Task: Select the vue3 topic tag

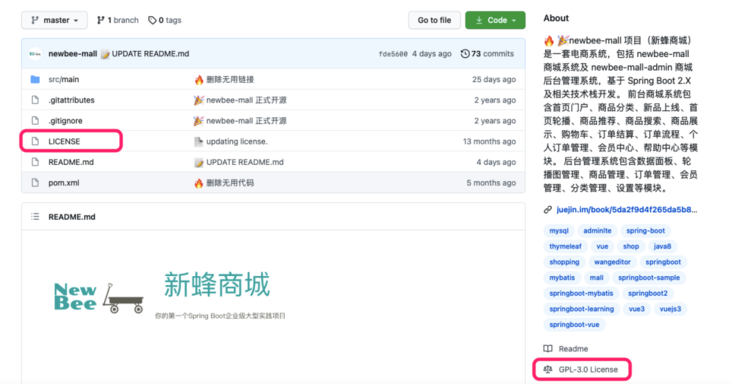Action: click(x=636, y=309)
